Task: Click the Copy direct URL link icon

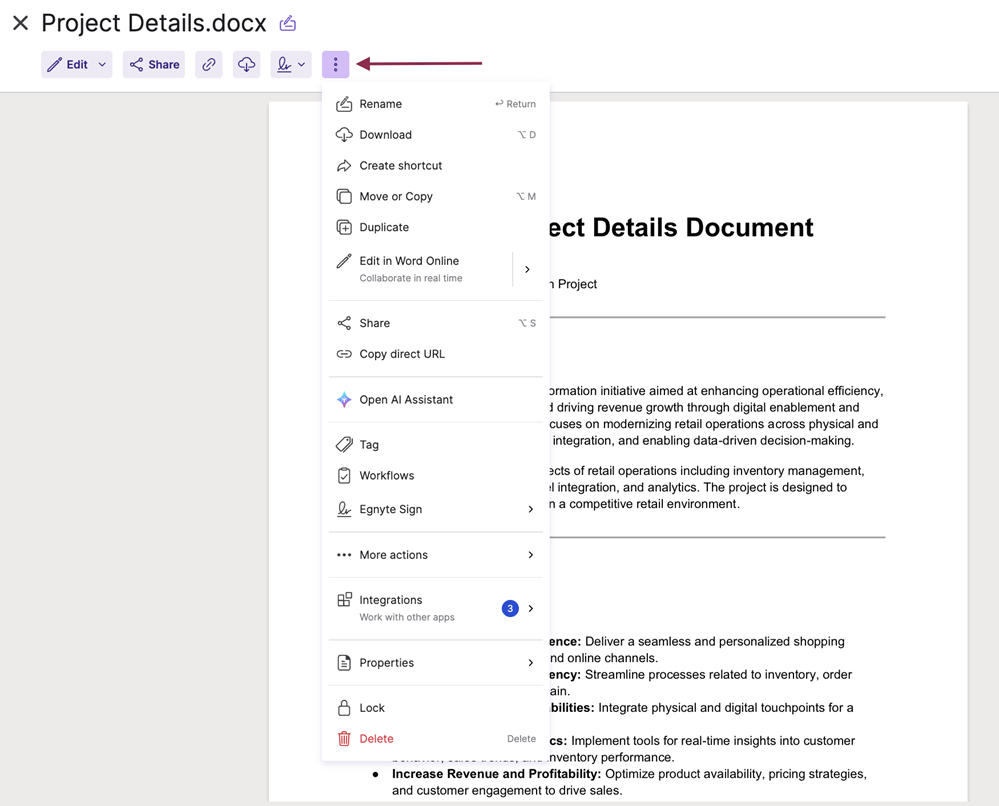Action: click(x=344, y=354)
